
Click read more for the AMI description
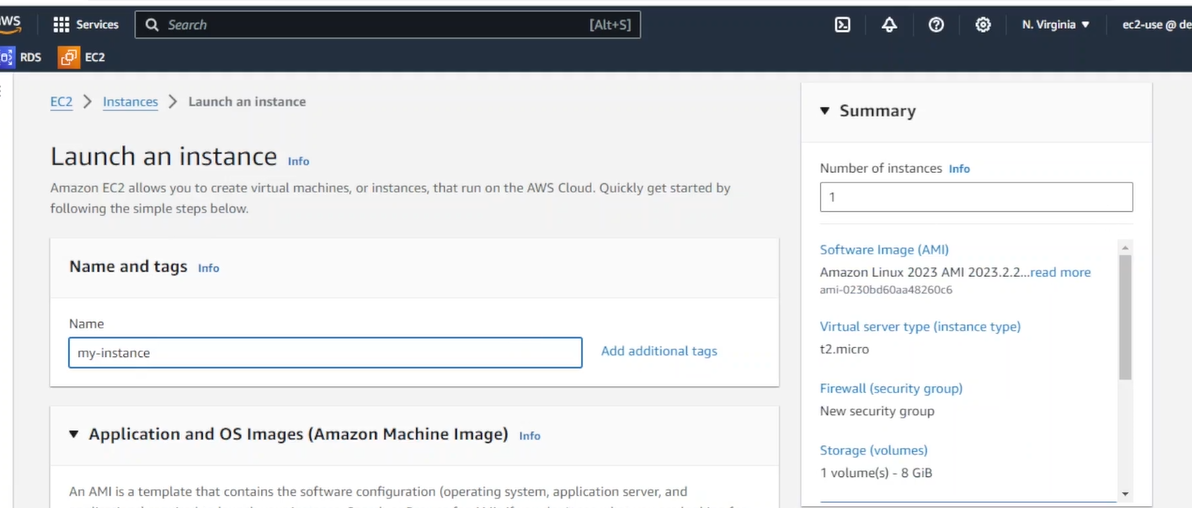pyautogui.click(x=1060, y=272)
